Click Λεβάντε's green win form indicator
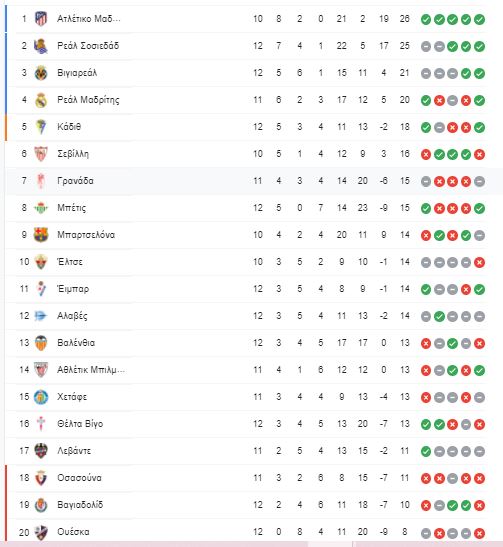 point(426,451)
